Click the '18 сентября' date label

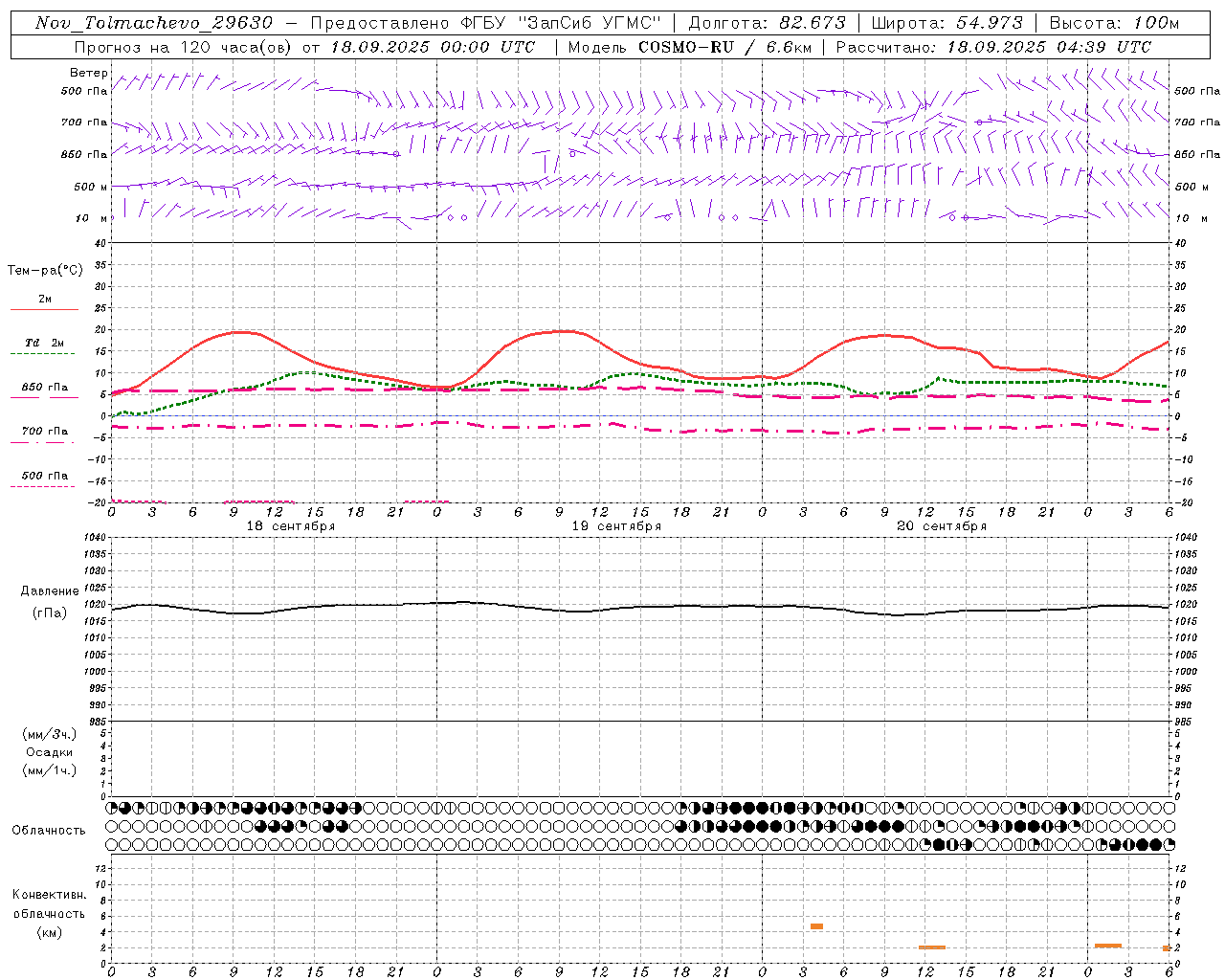point(291,526)
